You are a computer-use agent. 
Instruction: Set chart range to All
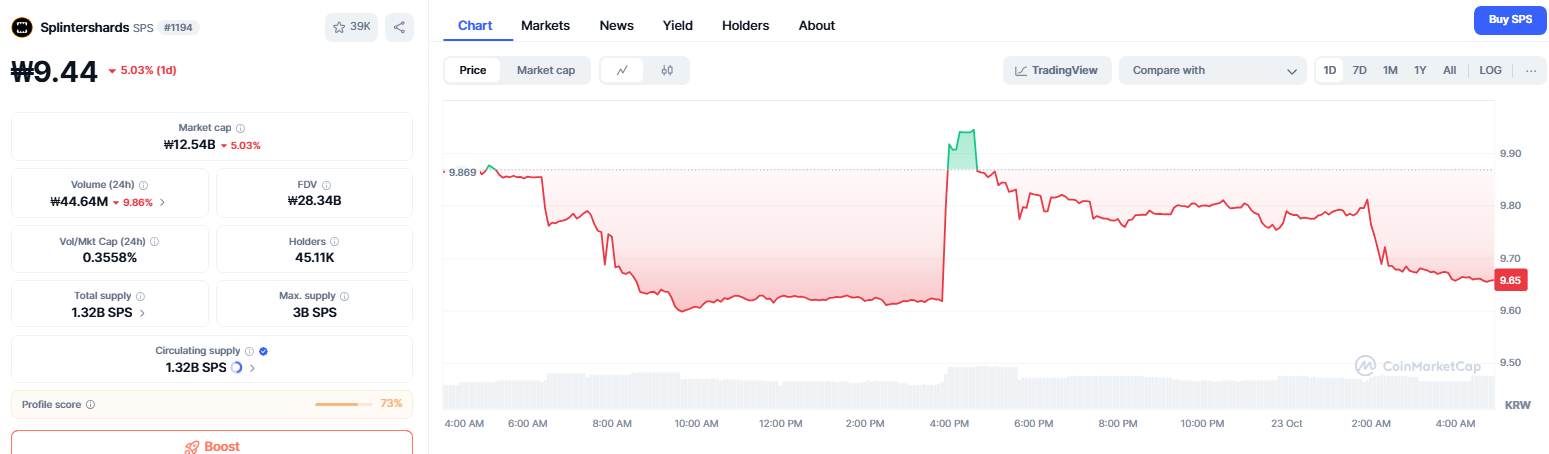coord(1449,70)
